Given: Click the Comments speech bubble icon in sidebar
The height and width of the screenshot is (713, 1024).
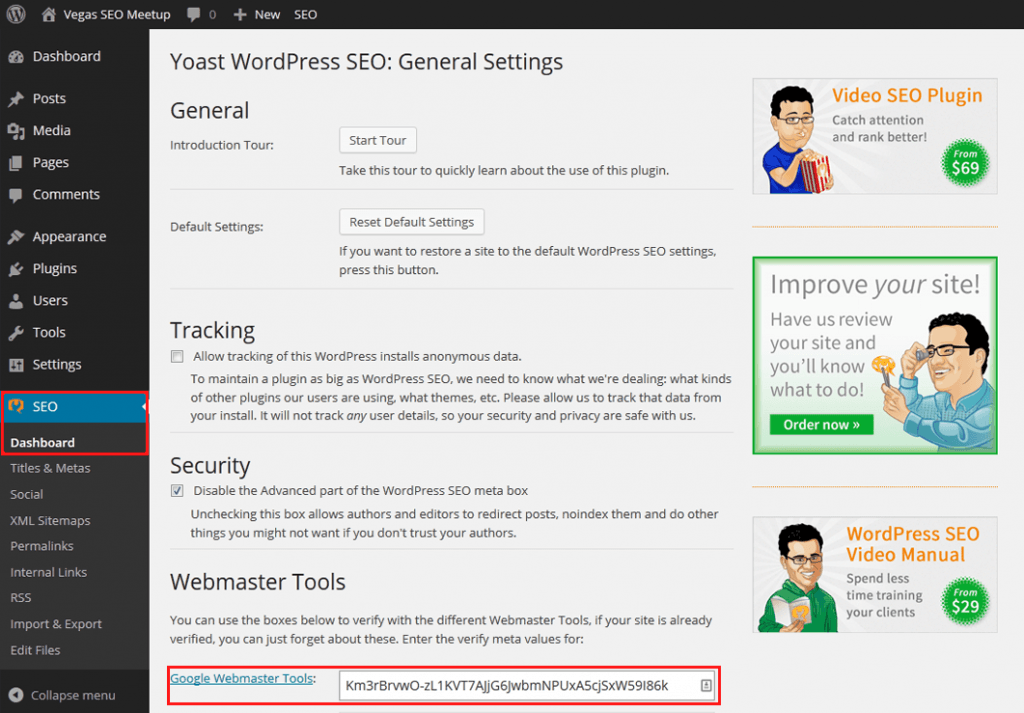Looking at the screenshot, I should [x=16, y=195].
